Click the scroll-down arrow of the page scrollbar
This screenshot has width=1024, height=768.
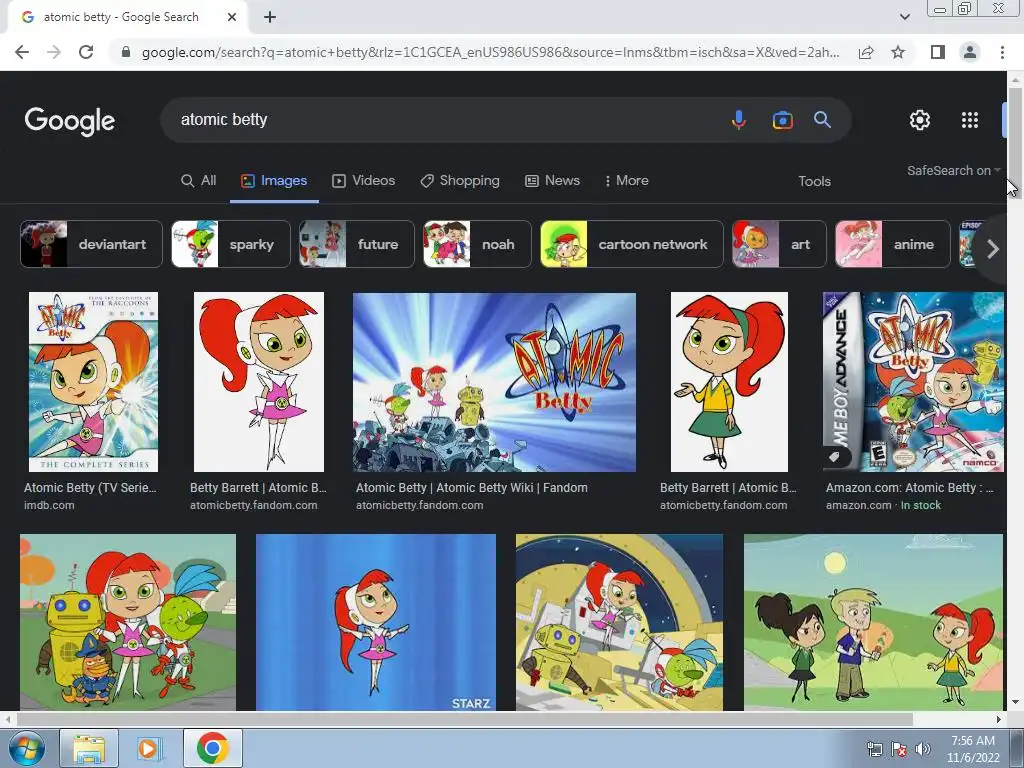point(1014,703)
